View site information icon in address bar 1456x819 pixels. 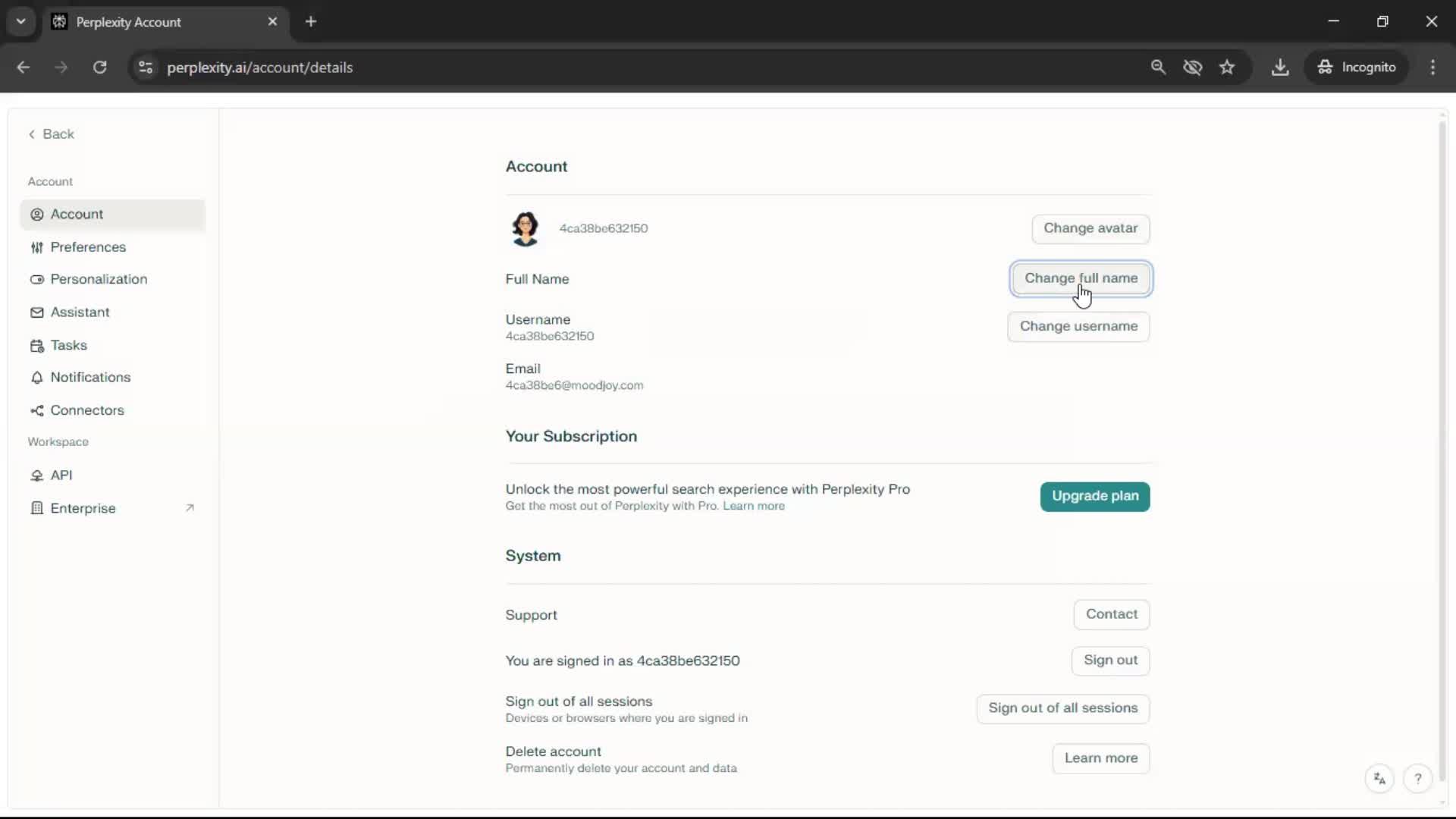pyautogui.click(x=146, y=67)
